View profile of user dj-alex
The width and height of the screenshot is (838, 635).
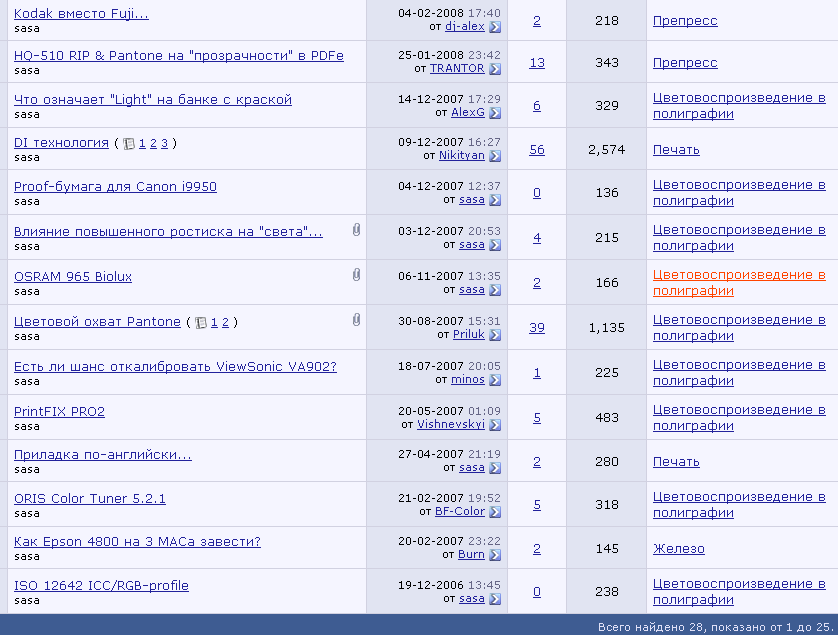pos(465,26)
